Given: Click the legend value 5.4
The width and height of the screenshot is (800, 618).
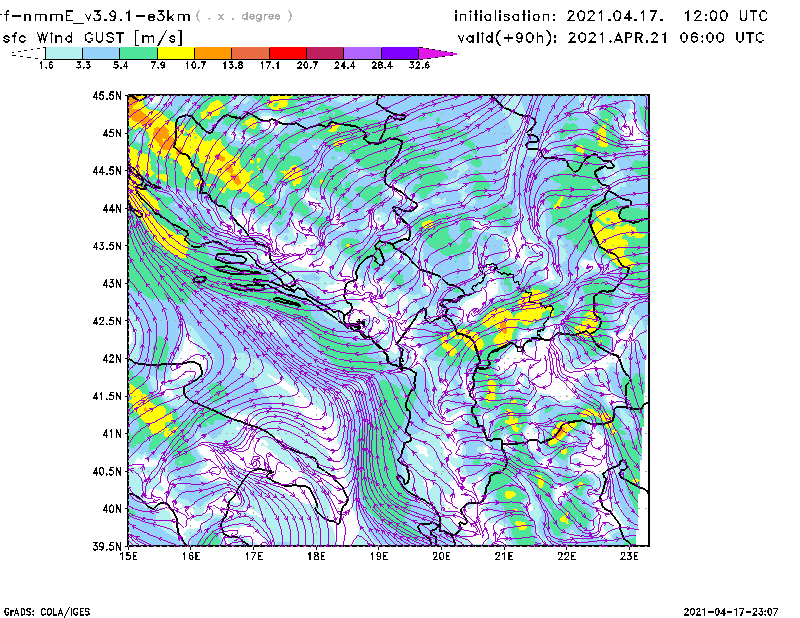Looking at the screenshot, I should [120, 65].
